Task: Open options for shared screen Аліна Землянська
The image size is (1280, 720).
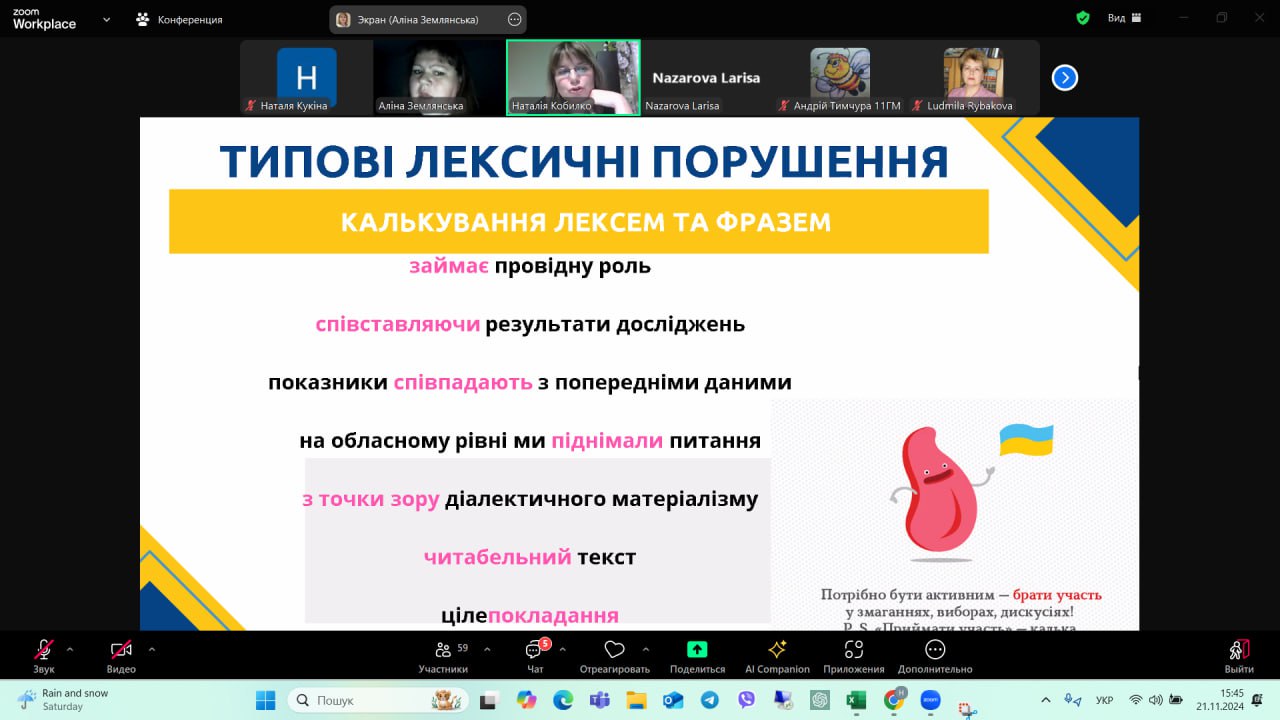Action: [515, 19]
